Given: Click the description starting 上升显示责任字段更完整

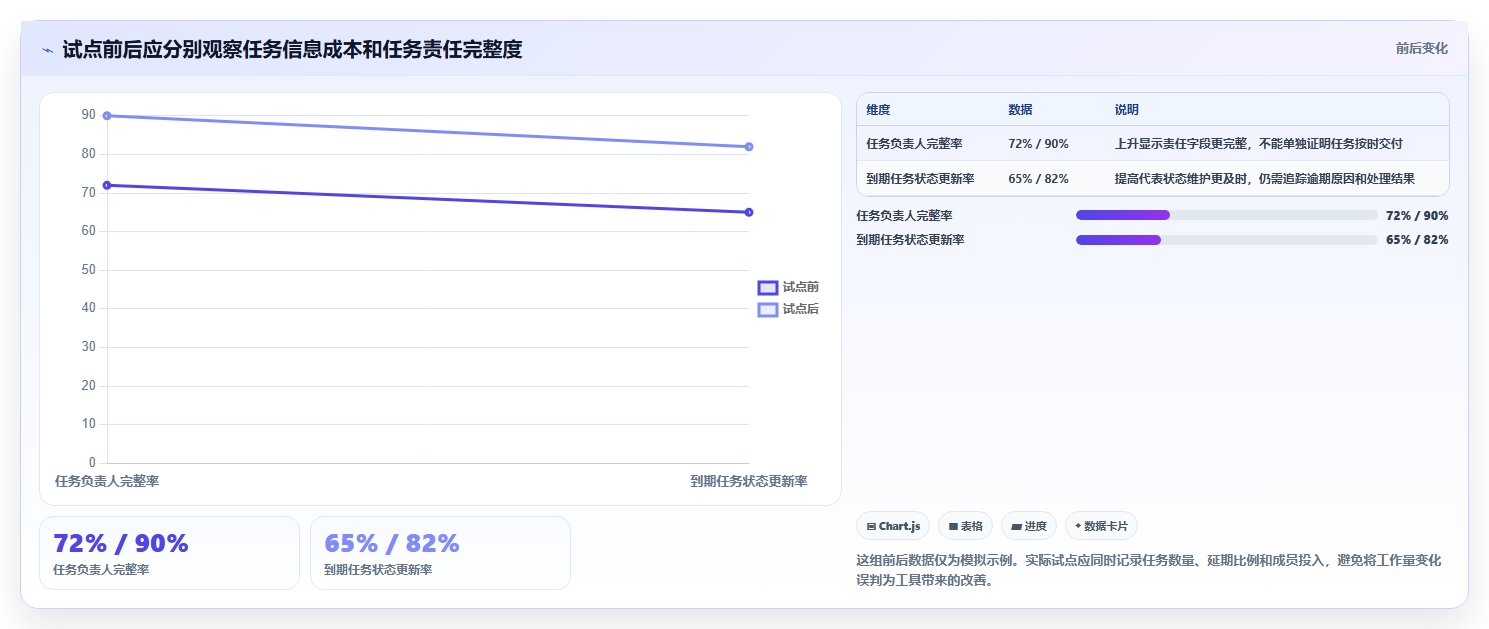Looking at the screenshot, I should 1259,144.
